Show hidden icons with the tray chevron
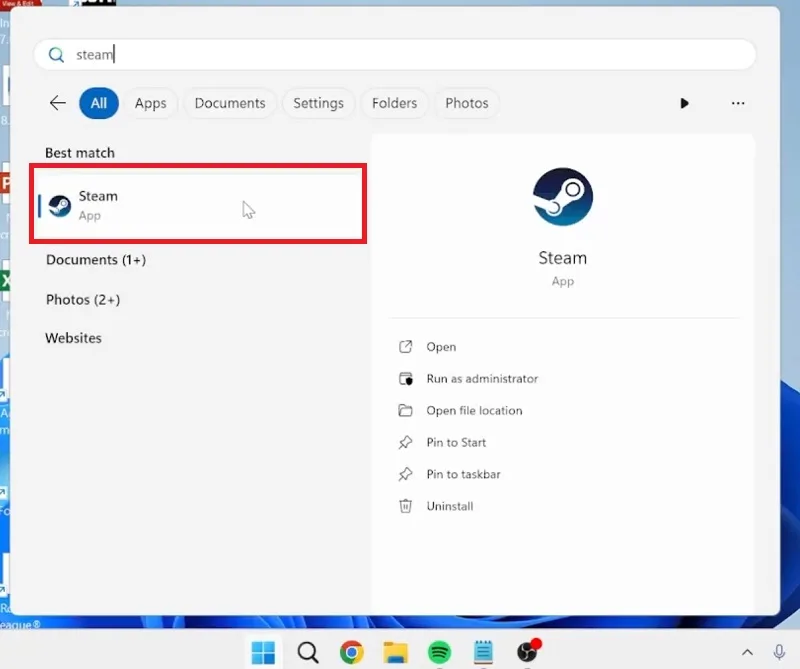 tap(747, 653)
